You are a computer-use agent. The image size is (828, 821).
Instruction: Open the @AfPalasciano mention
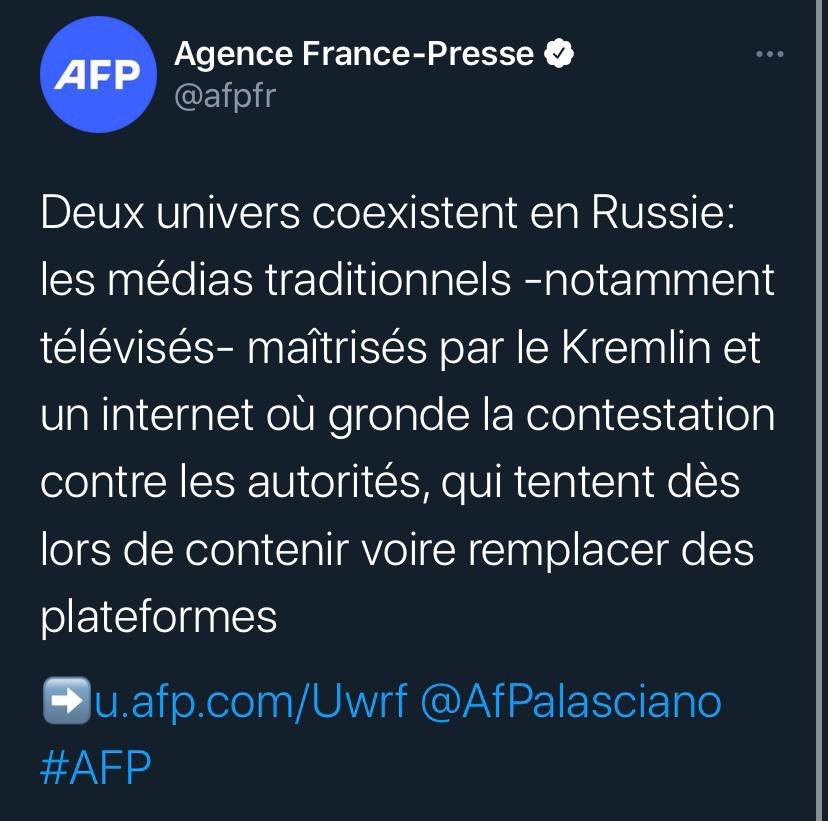coord(571,701)
